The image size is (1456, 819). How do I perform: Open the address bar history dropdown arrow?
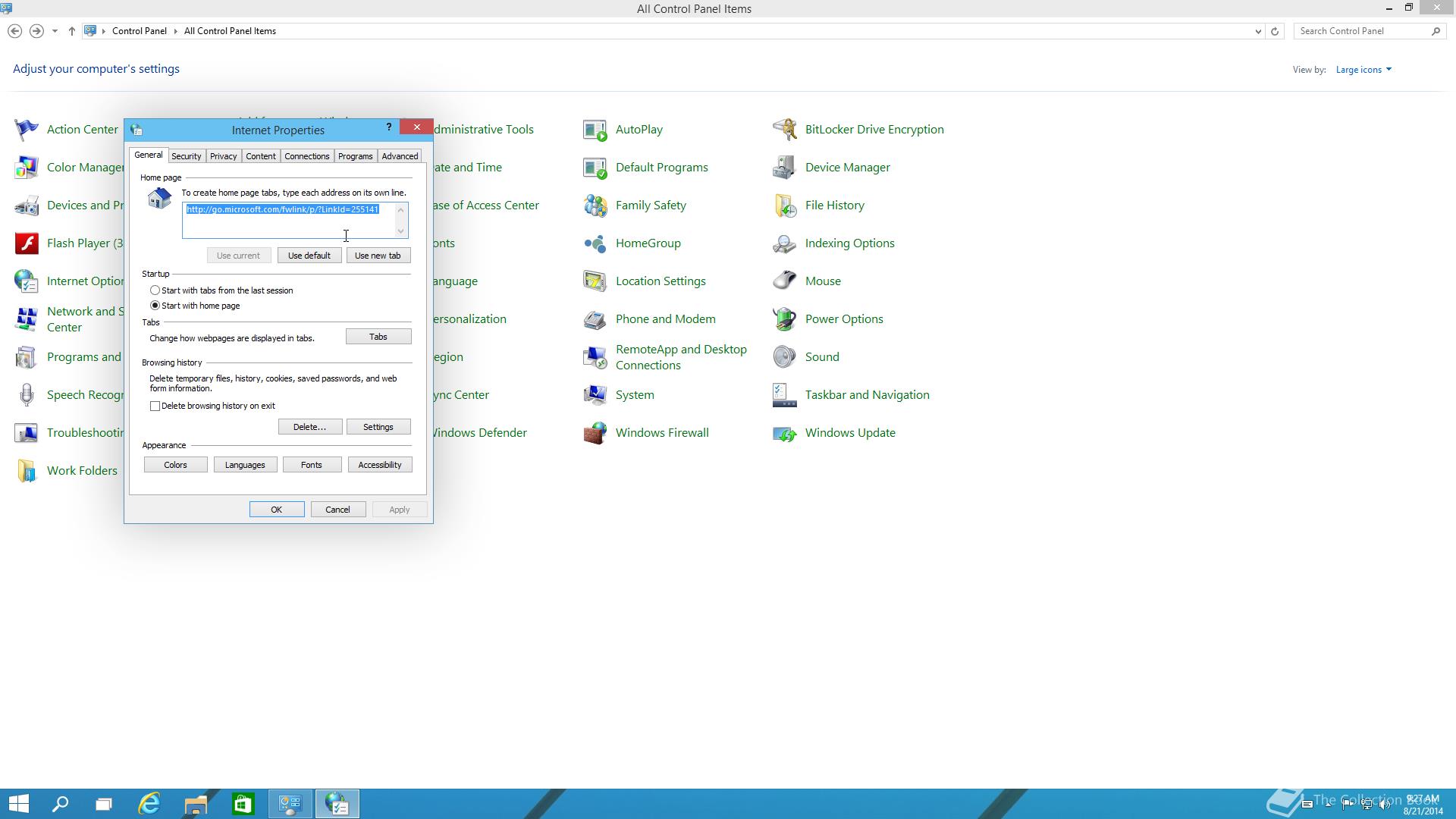tap(1258, 31)
